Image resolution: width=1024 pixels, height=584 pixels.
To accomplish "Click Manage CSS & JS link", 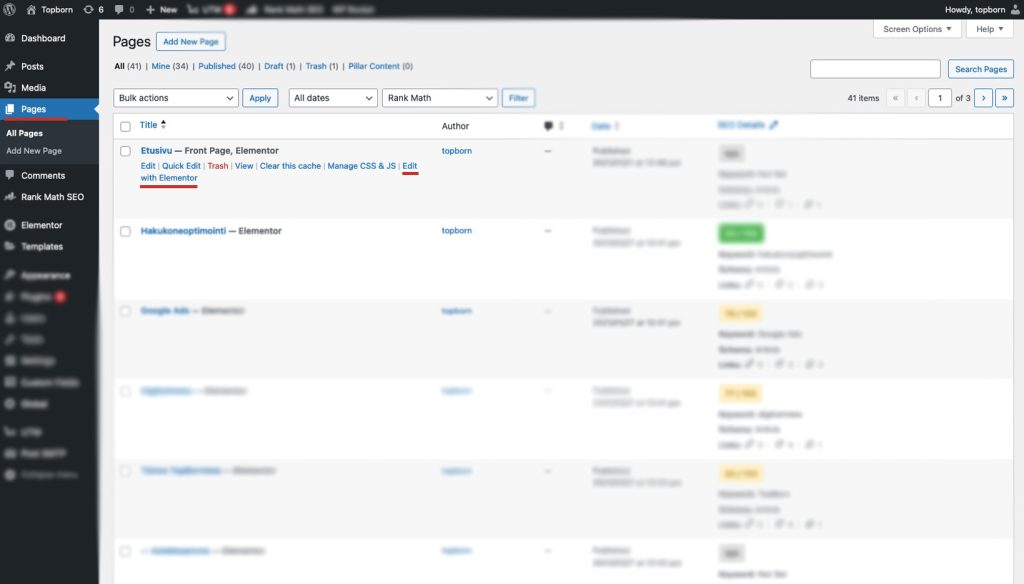I will coord(361,166).
